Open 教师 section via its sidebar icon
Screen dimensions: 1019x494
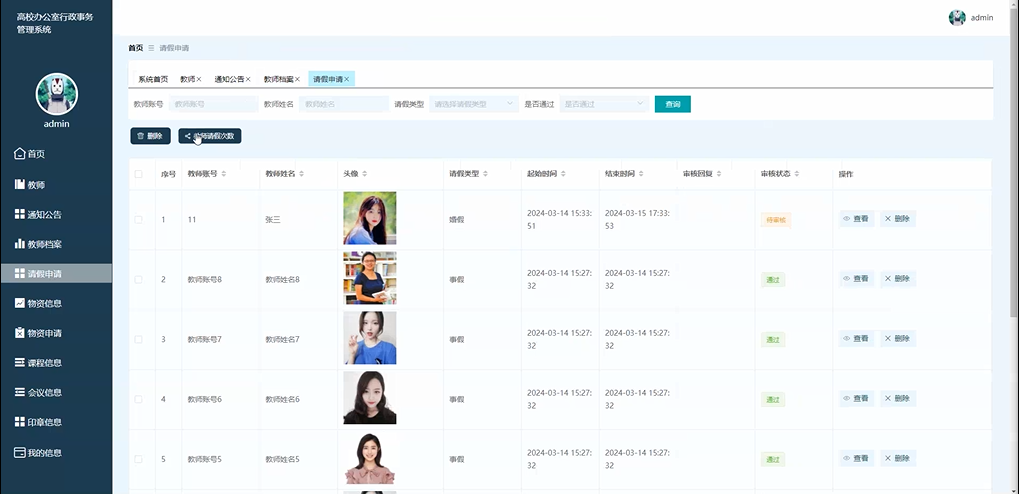click(19, 185)
